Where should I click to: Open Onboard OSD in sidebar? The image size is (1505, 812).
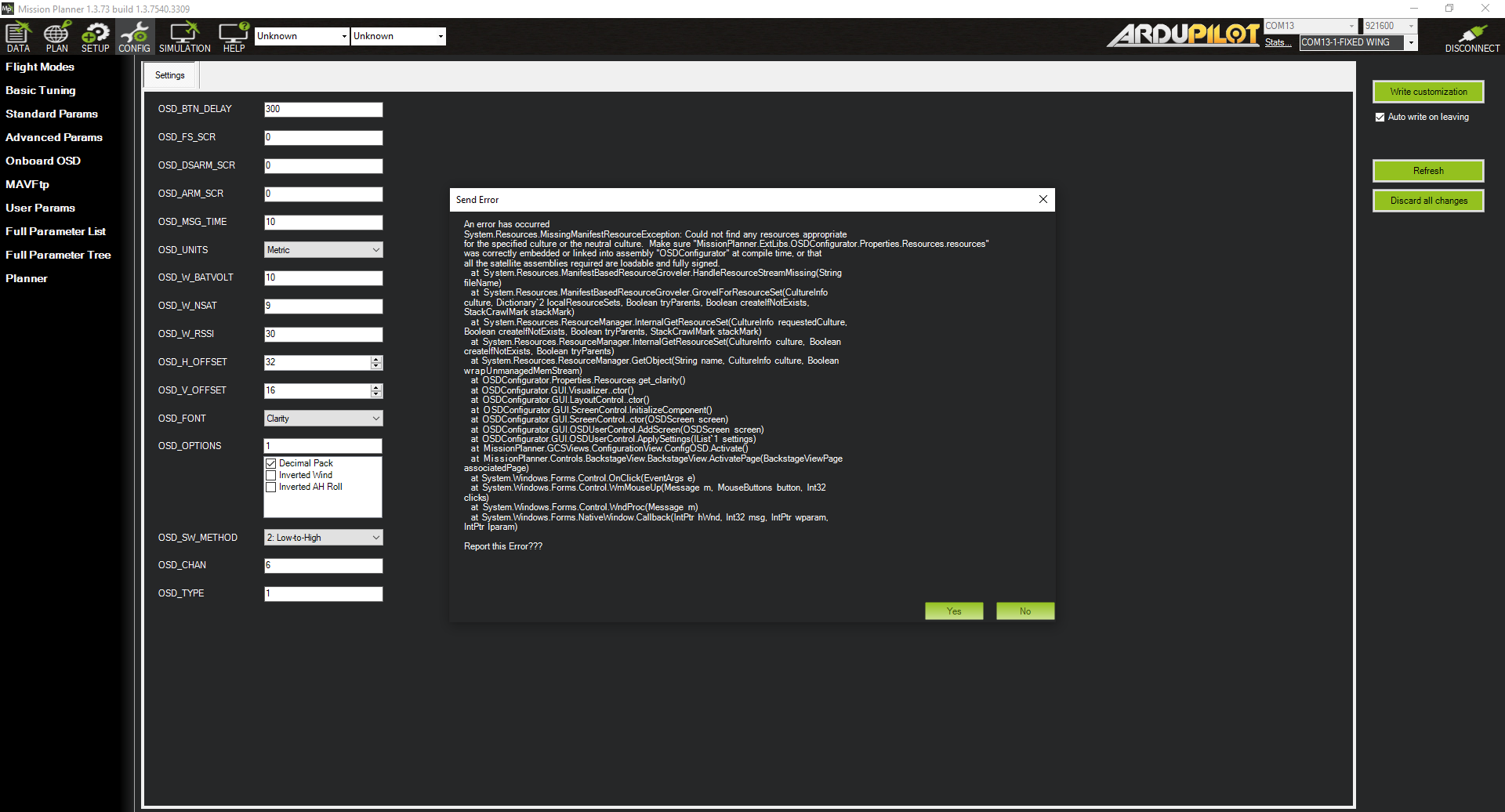(x=43, y=161)
